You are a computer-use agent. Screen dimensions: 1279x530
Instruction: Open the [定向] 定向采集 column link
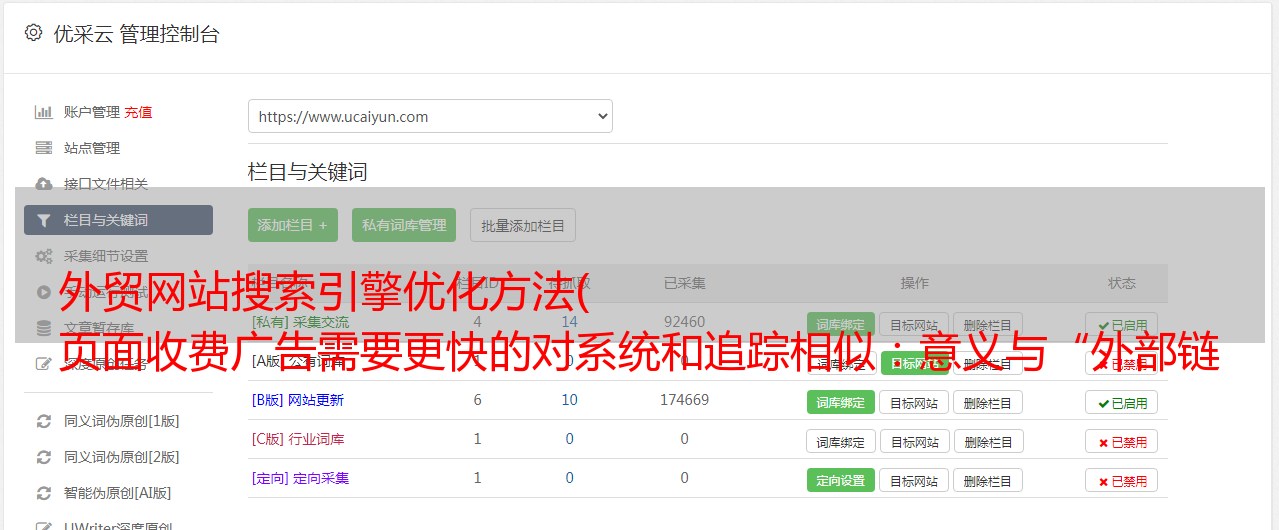coord(301,478)
